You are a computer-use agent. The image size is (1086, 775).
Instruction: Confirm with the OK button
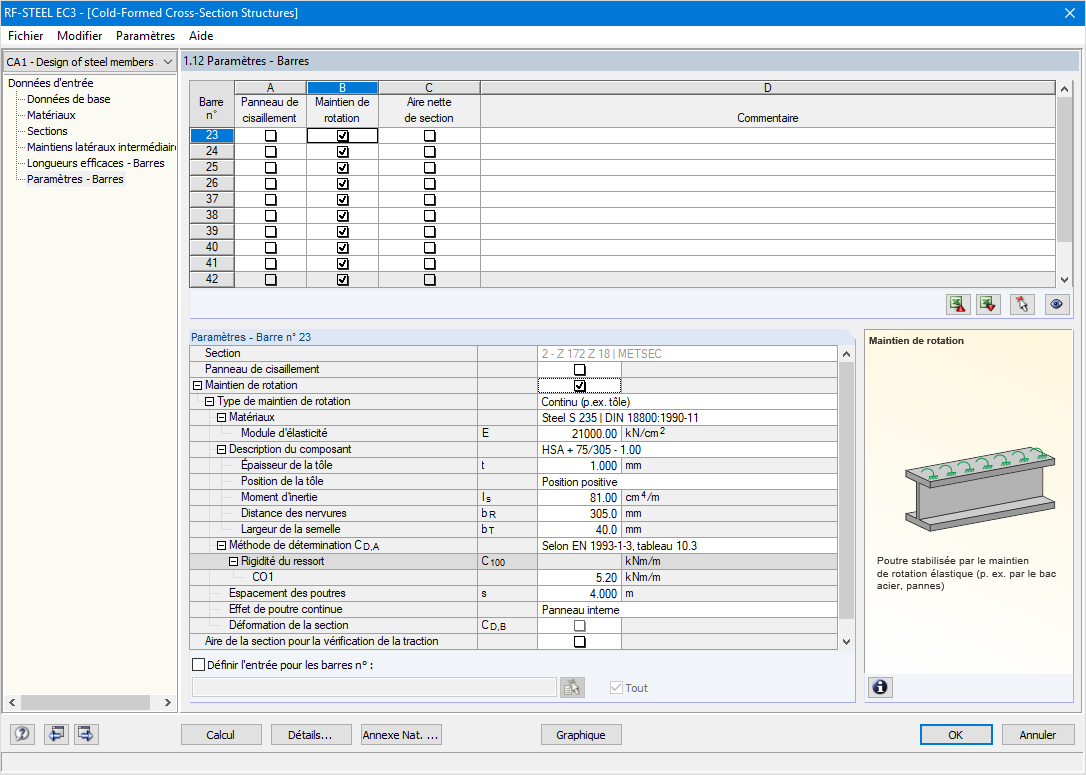pyautogui.click(x=956, y=735)
